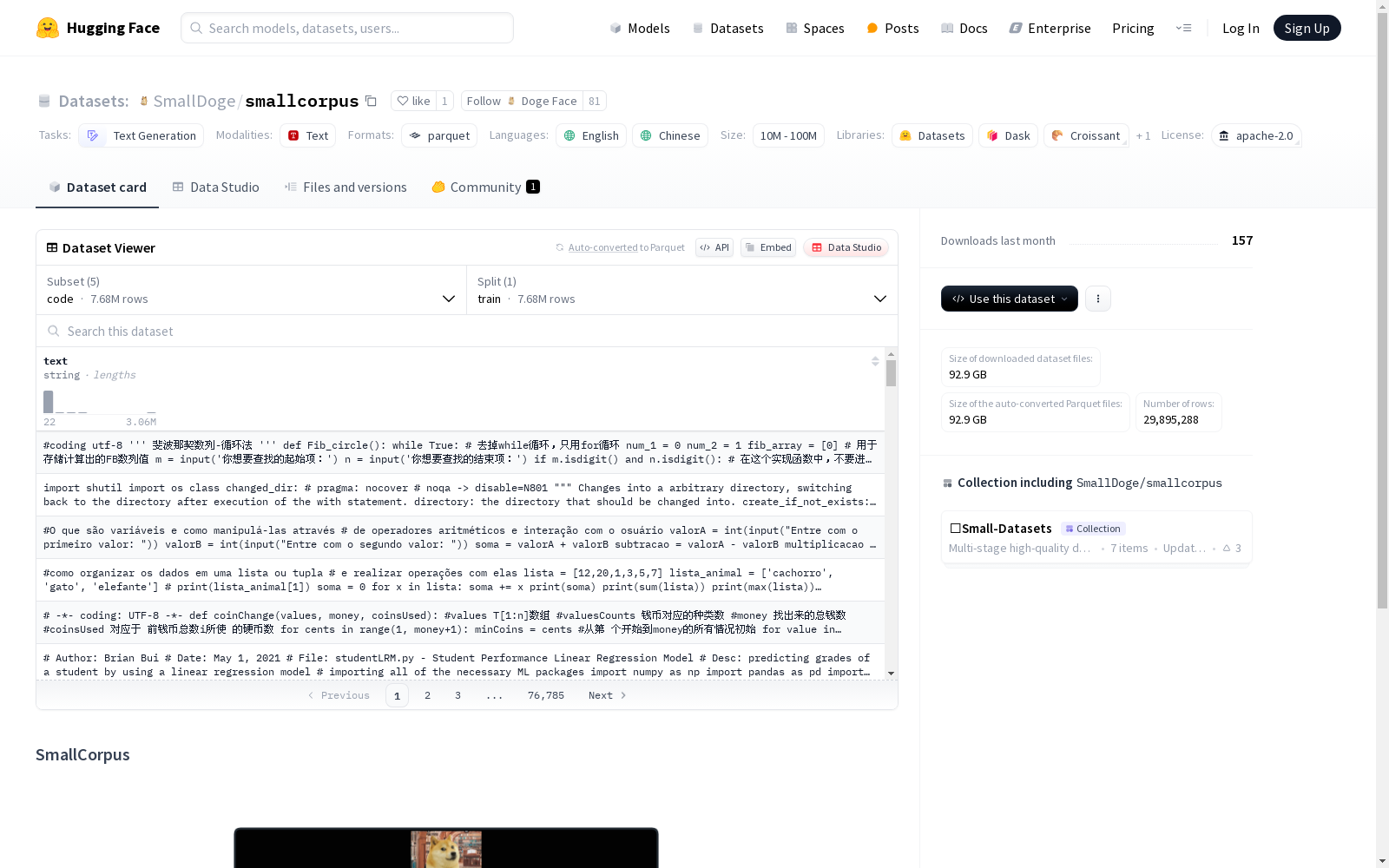Open the red Data Studio button
Screen dimensions: 1389x868
pos(846,247)
